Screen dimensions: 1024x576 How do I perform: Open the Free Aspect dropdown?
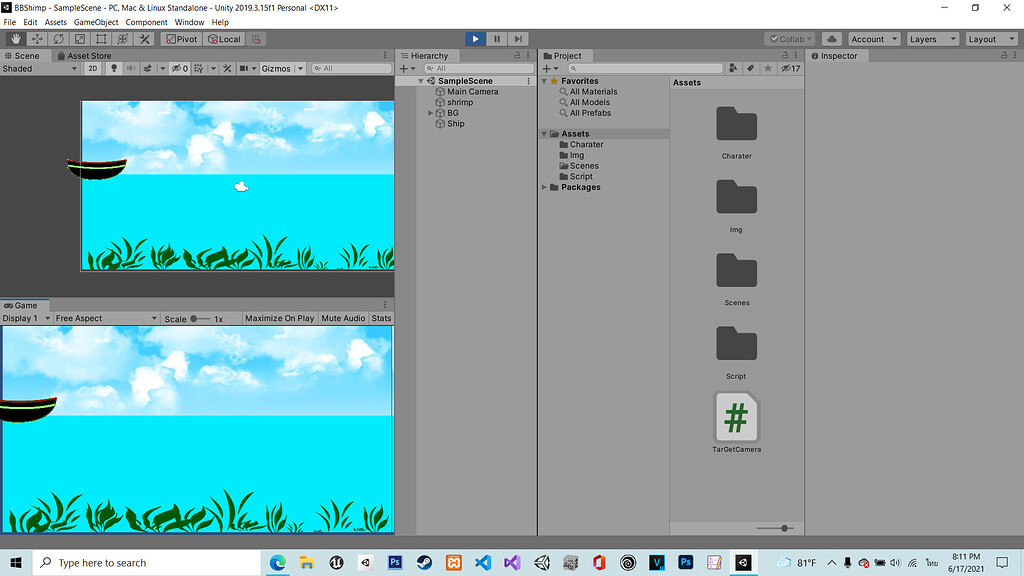tap(105, 318)
